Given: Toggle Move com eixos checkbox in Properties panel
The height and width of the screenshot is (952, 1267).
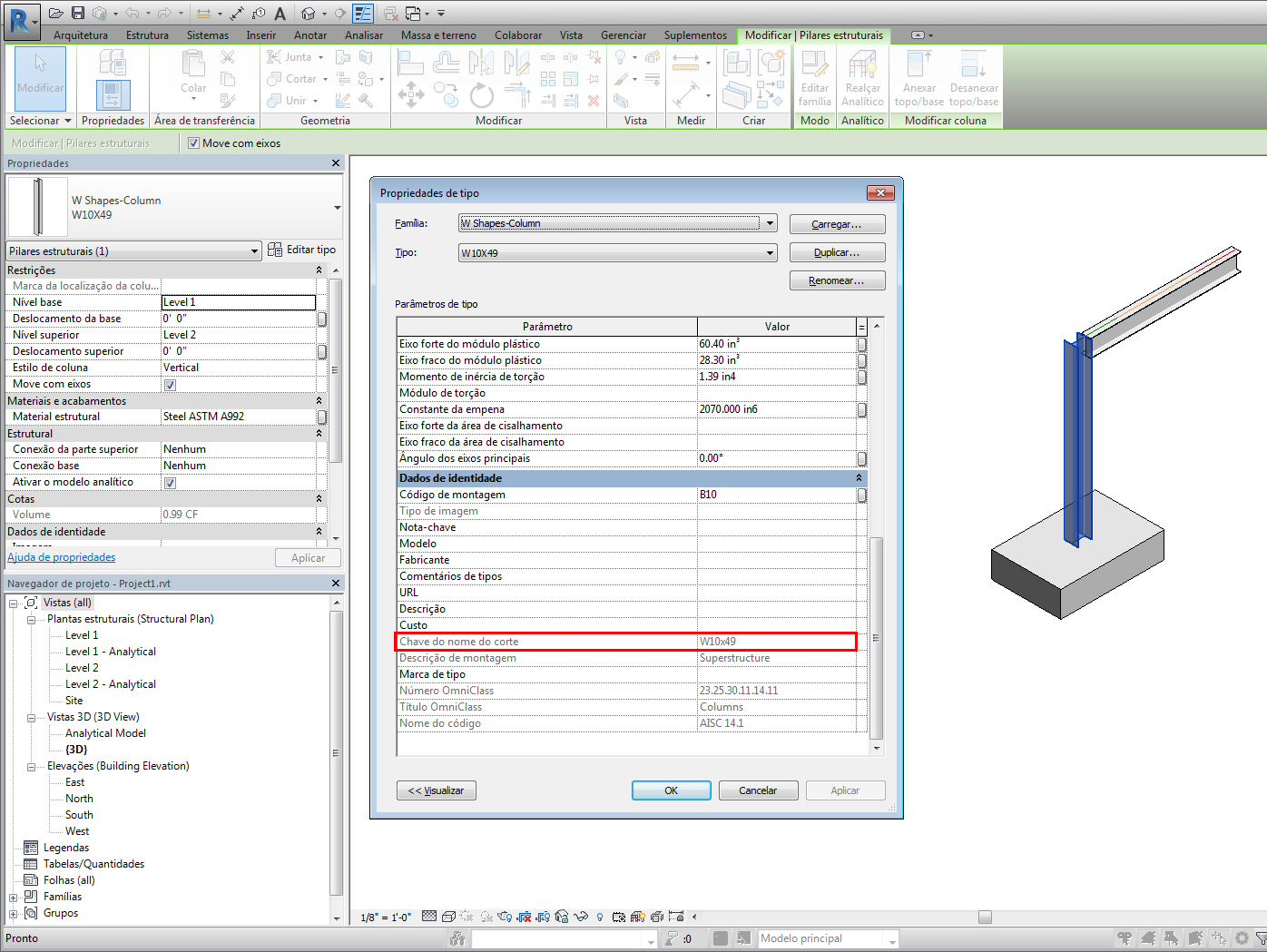Looking at the screenshot, I should pyautogui.click(x=170, y=385).
